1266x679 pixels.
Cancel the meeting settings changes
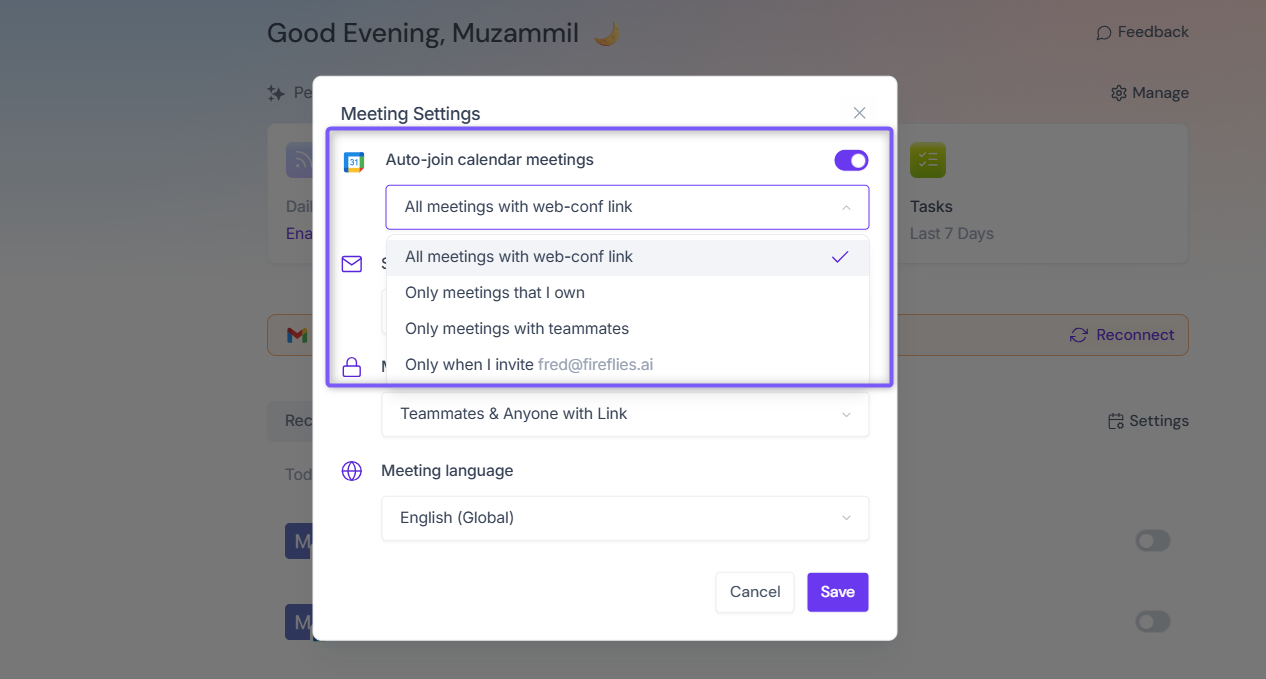click(x=755, y=592)
